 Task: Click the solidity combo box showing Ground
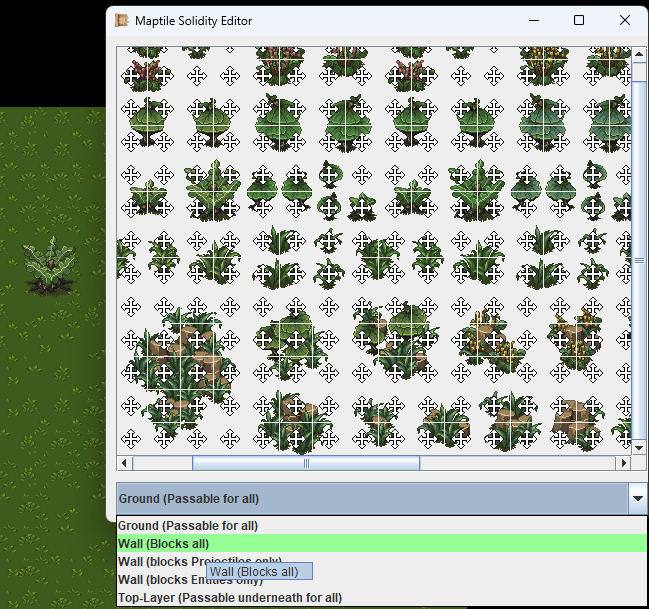(370, 498)
